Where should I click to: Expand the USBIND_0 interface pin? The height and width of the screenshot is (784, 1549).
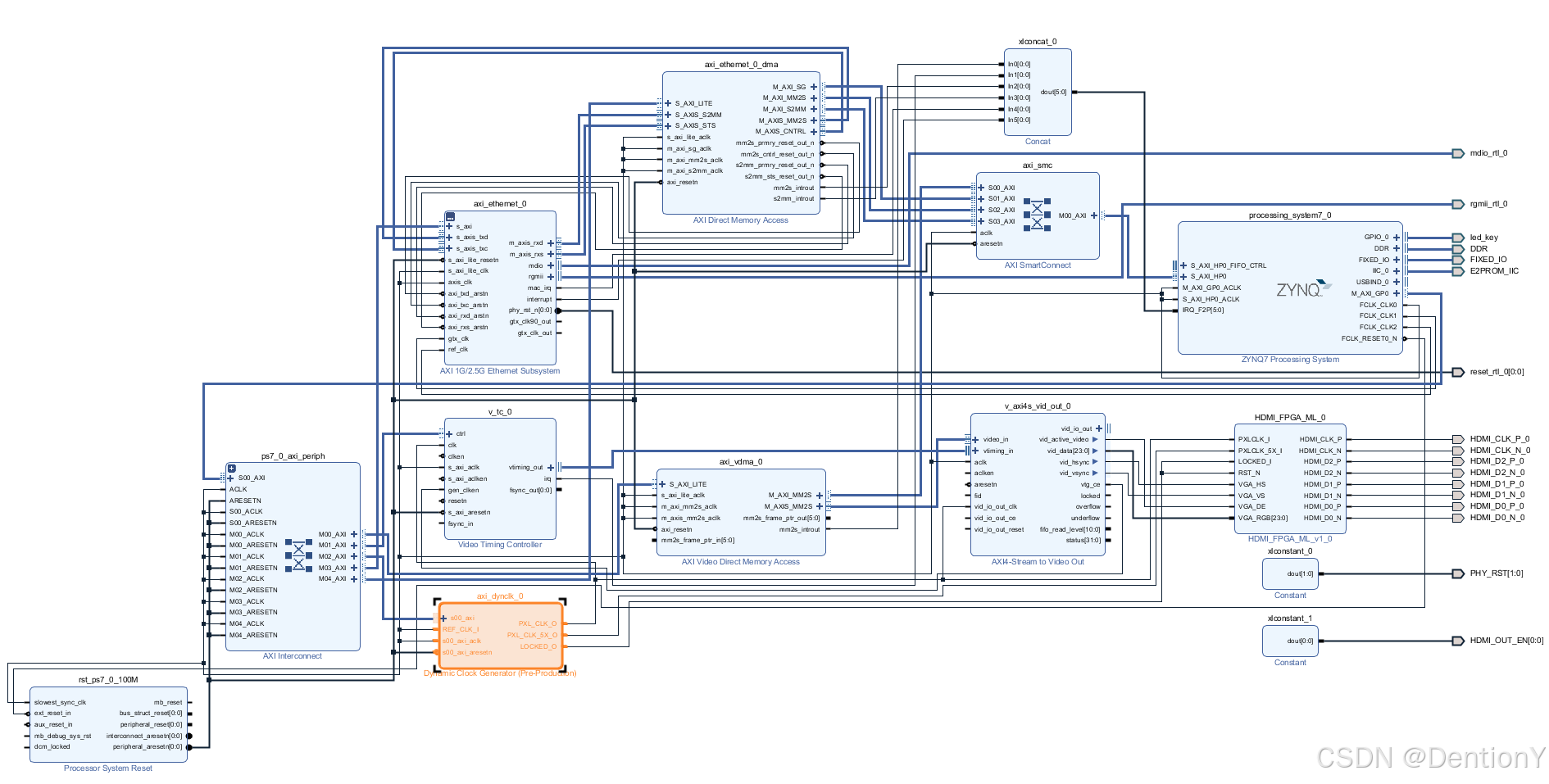[x=1397, y=282]
